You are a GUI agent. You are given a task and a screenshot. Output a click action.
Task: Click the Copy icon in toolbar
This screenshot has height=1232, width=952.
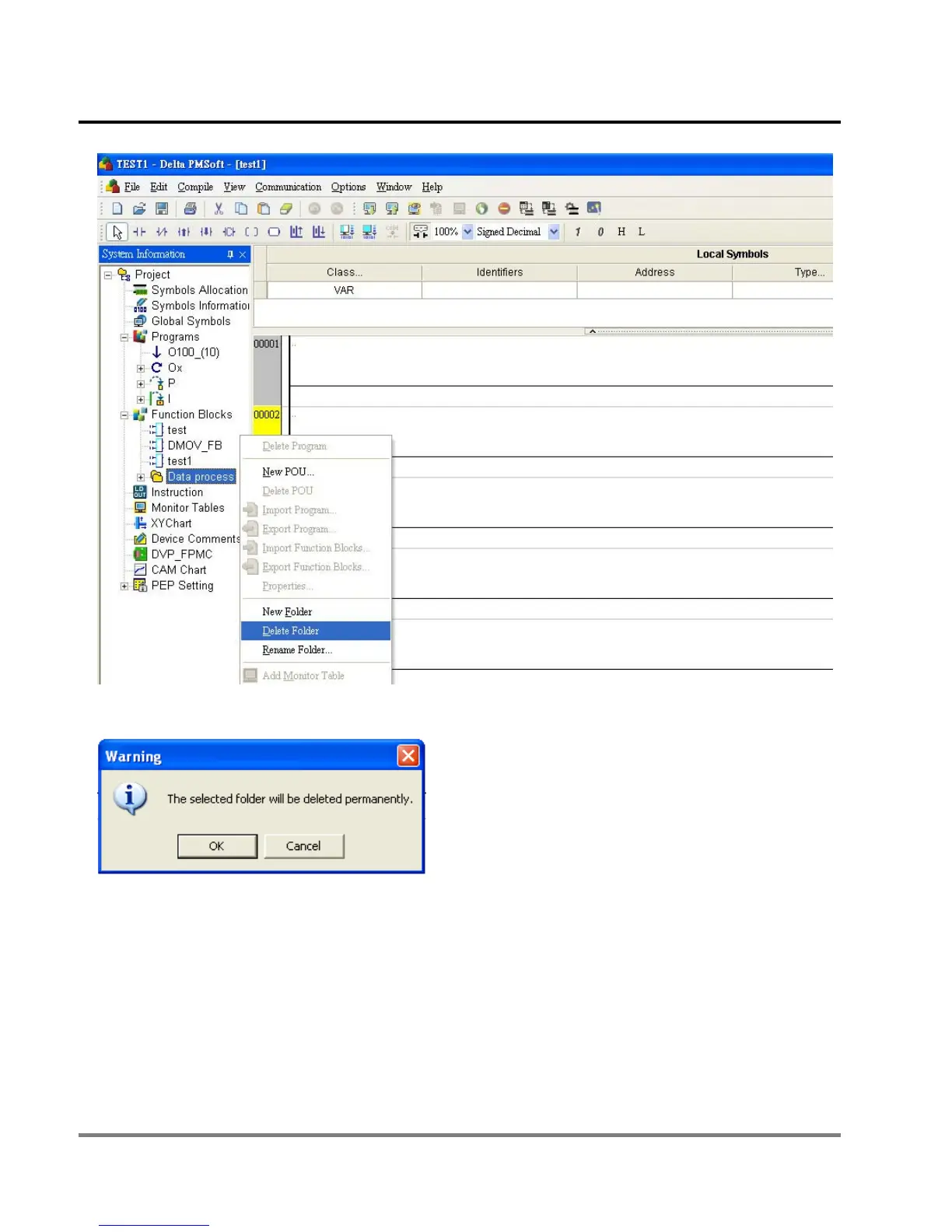(241, 208)
